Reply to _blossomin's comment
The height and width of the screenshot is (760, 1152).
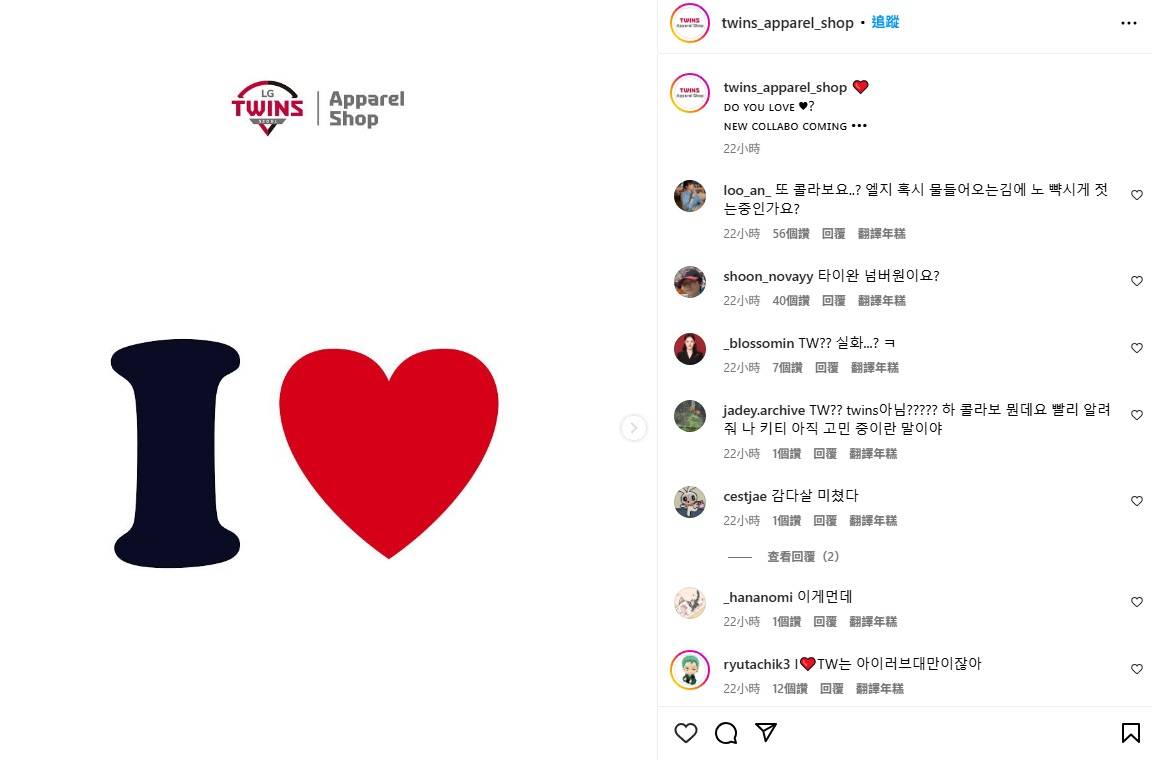(x=827, y=368)
